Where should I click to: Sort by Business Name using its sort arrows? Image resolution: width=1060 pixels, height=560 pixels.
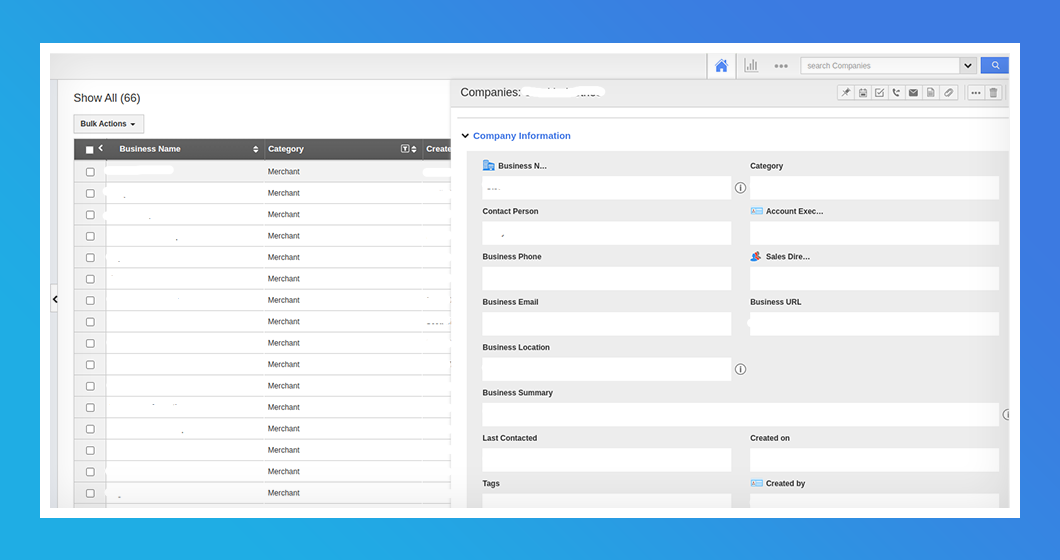256,149
